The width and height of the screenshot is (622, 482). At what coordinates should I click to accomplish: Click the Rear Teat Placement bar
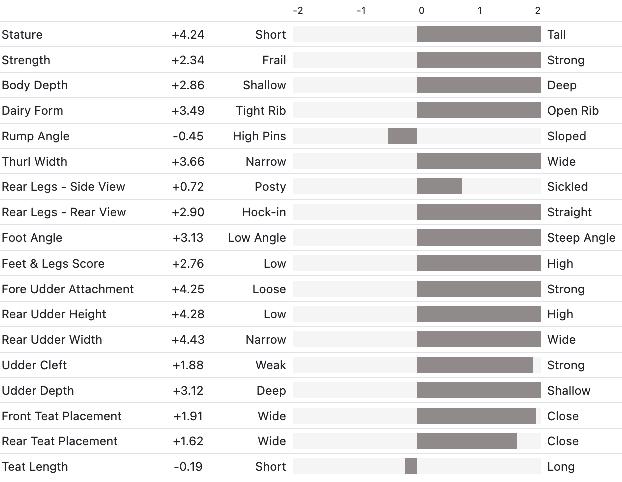coord(466,441)
